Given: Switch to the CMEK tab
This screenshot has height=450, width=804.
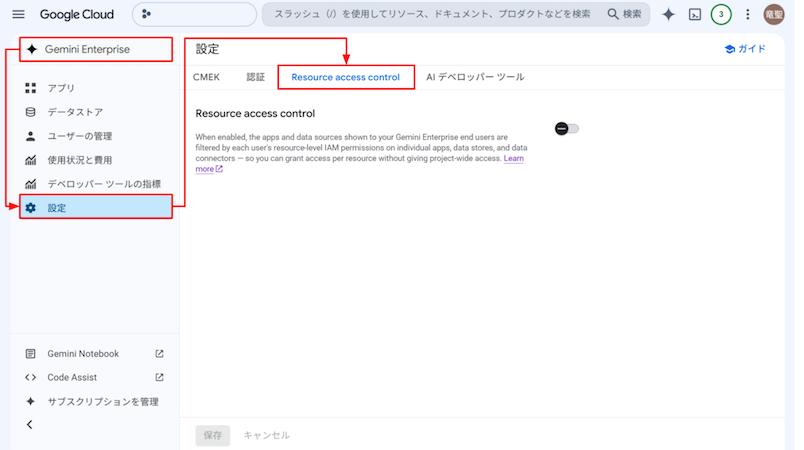Looking at the screenshot, I should click(x=206, y=77).
